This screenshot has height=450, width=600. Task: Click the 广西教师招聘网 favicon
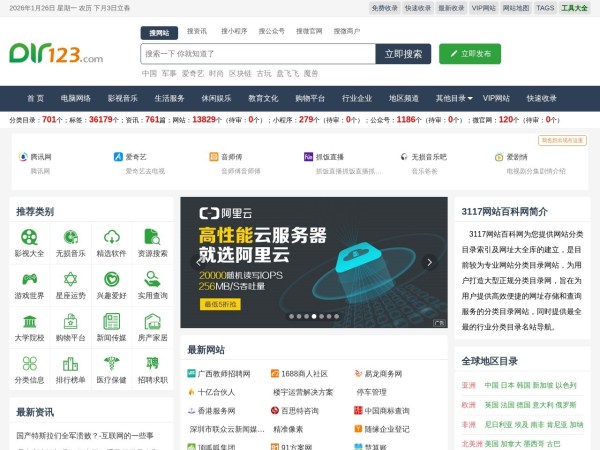click(191, 373)
